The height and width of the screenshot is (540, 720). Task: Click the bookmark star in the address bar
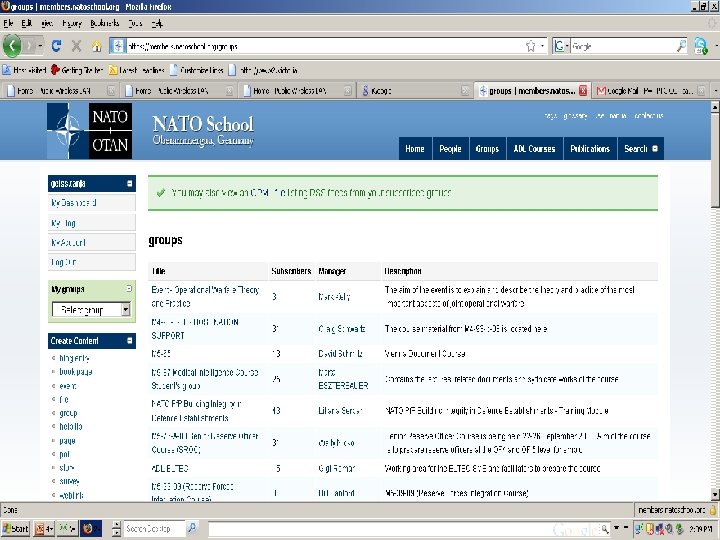pyautogui.click(x=530, y=46)
